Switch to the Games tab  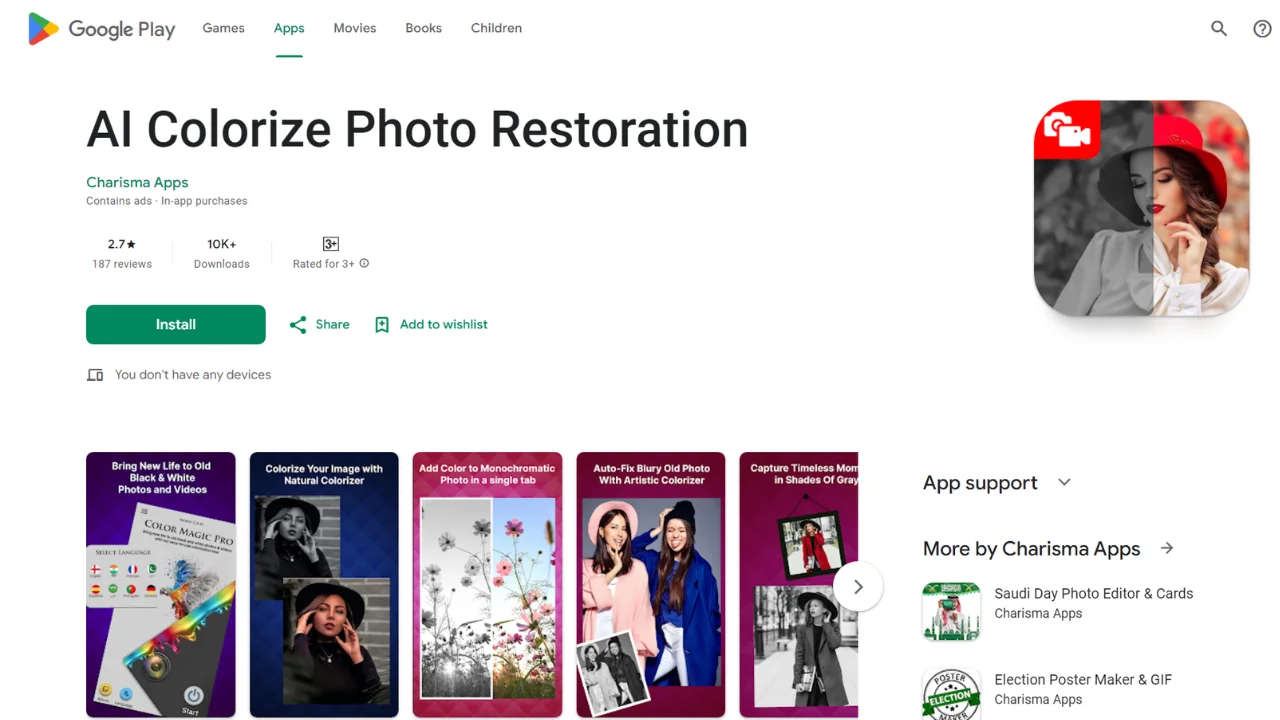tap(223, 28)
